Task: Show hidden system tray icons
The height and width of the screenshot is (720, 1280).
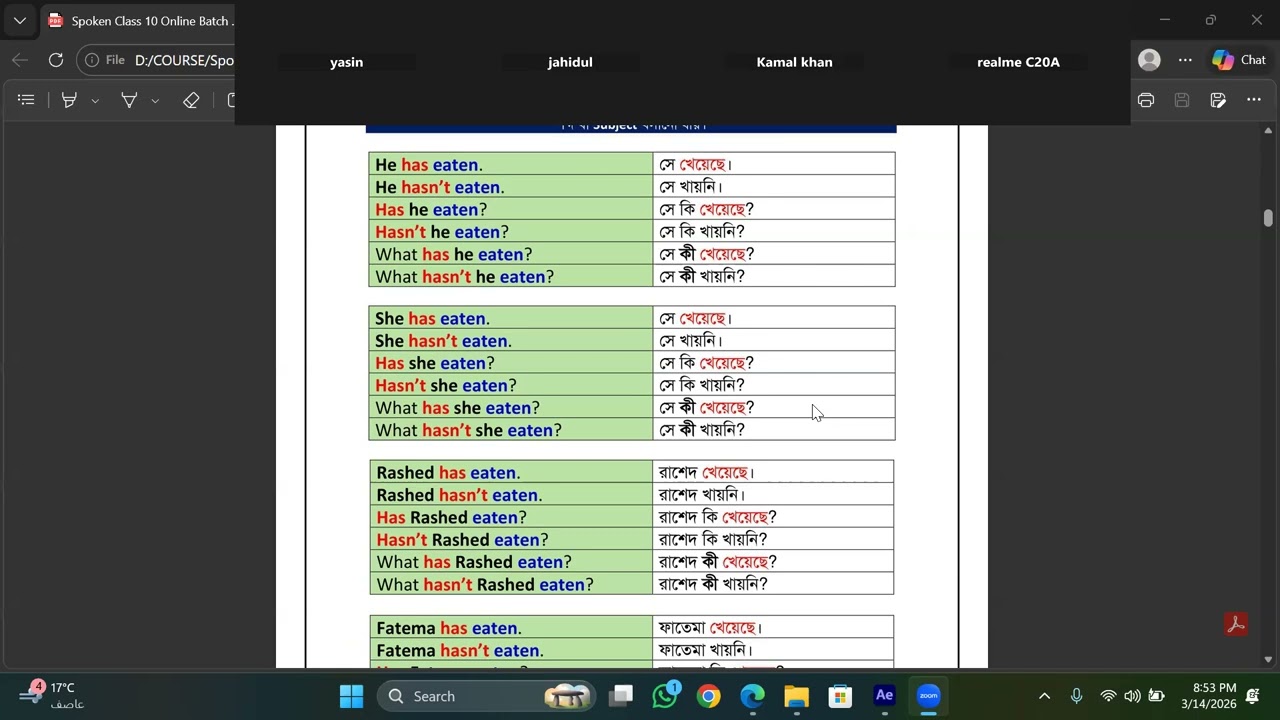Action: coord(1044,696)
